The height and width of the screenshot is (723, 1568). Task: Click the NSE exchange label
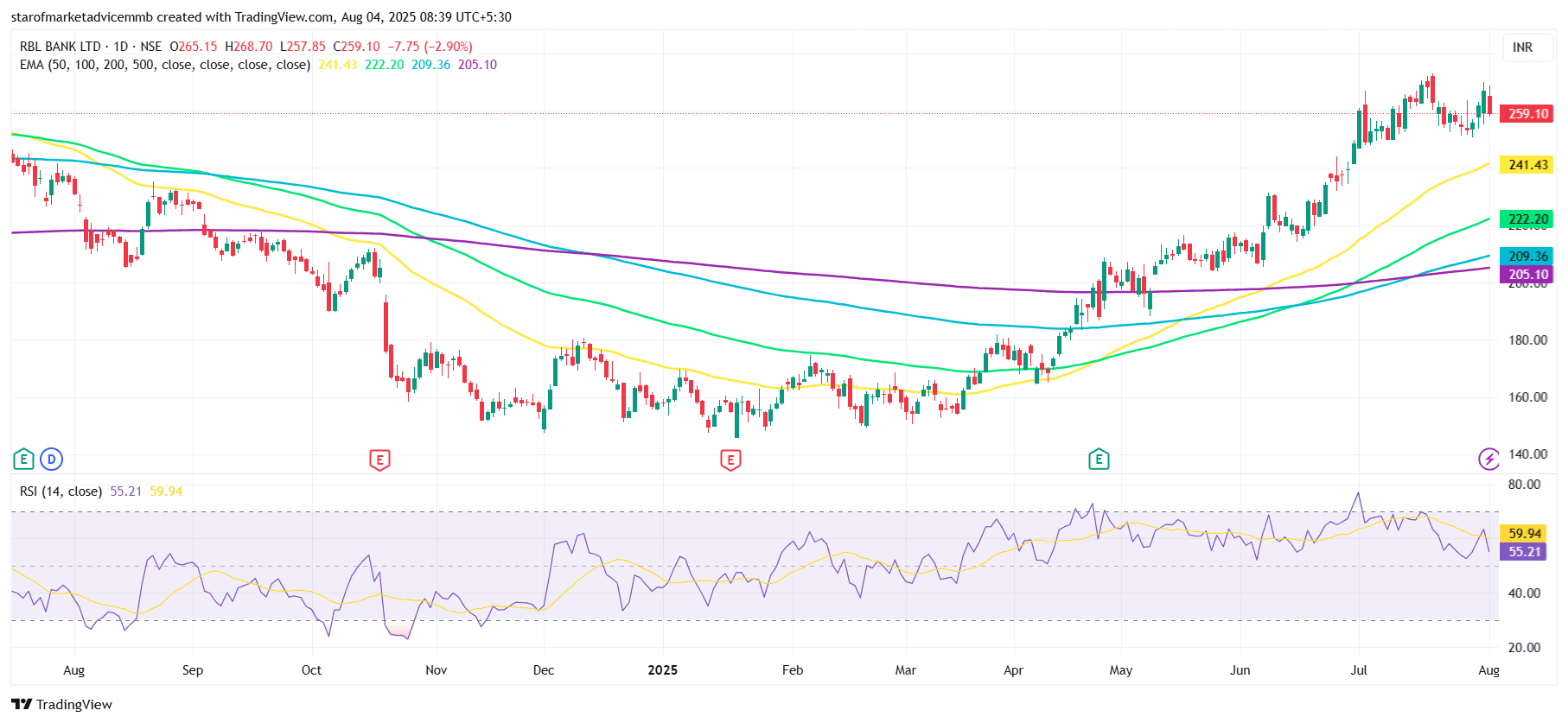click(x=151, y=47)
